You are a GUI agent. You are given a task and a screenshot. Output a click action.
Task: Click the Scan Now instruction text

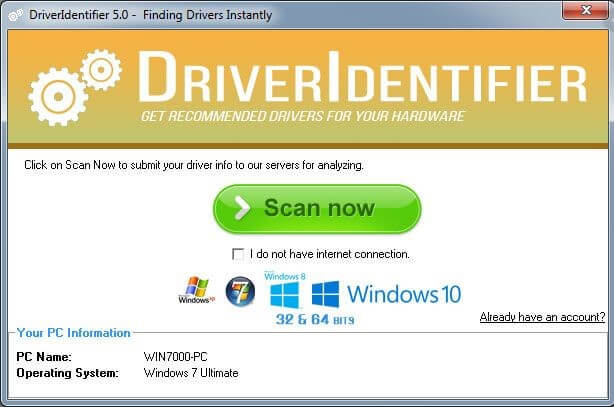pos(194,165)
